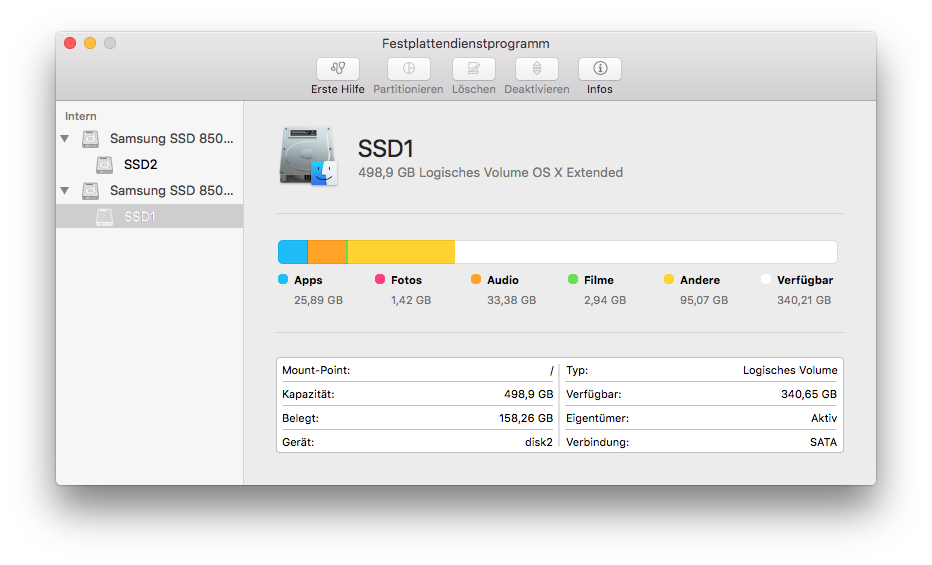This screenshot has width=932, height=565.
Task: Click the Verbindung value SATA
Action: (823, 442)
